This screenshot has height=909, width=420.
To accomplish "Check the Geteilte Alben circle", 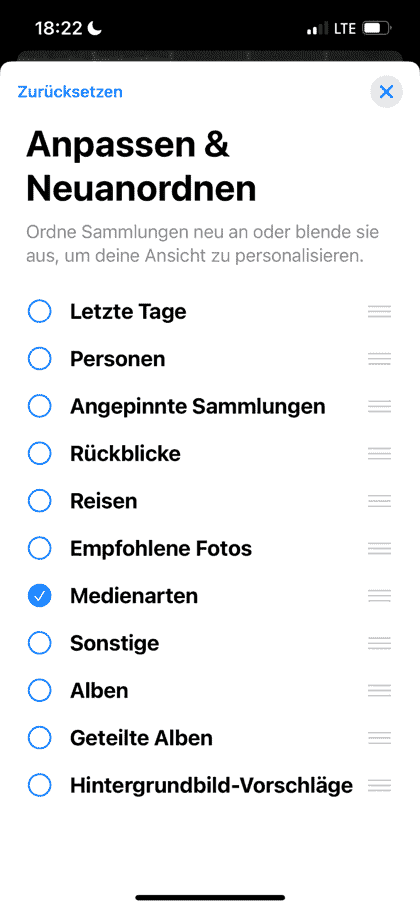I will [39, 739].
